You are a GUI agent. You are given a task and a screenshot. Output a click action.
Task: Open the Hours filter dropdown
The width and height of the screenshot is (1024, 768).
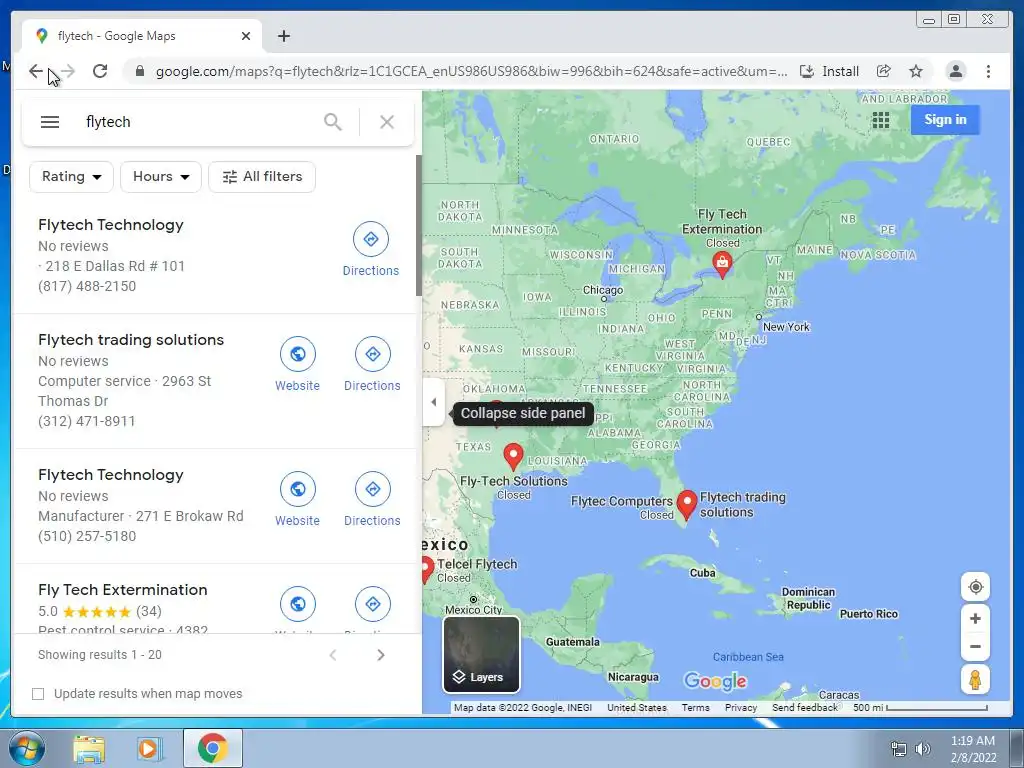[x=161, y=177]
